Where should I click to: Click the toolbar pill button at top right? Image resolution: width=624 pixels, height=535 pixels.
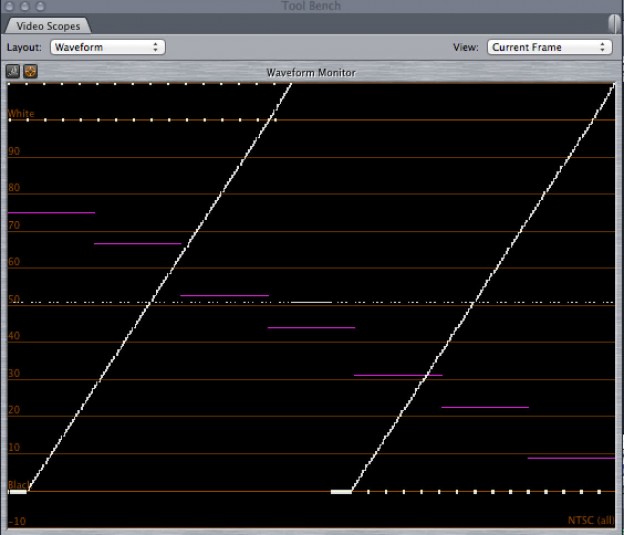(x=612, y=22)
